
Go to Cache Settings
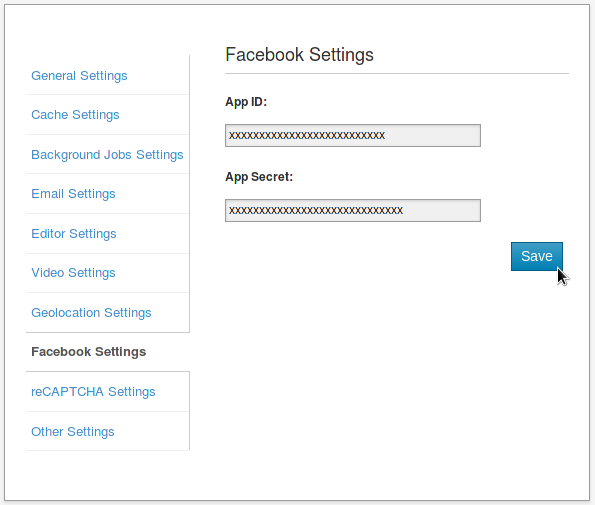click(x=75, y=115)
